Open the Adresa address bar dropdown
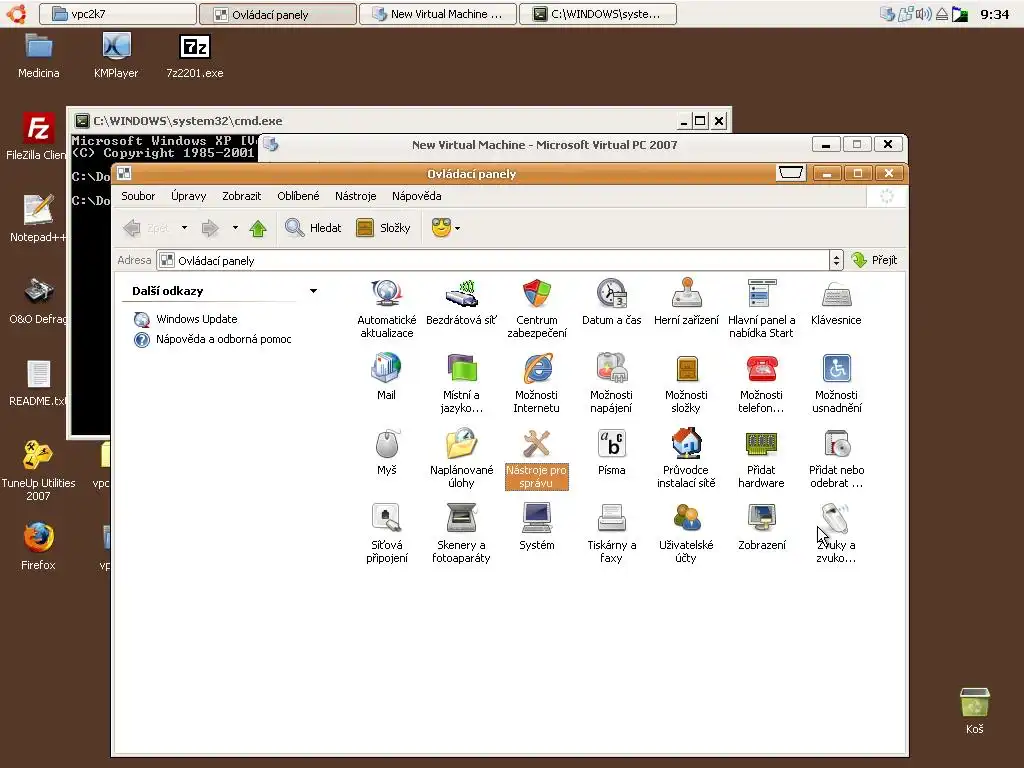This screenshot has height=768, width=1024. (837, 261)
